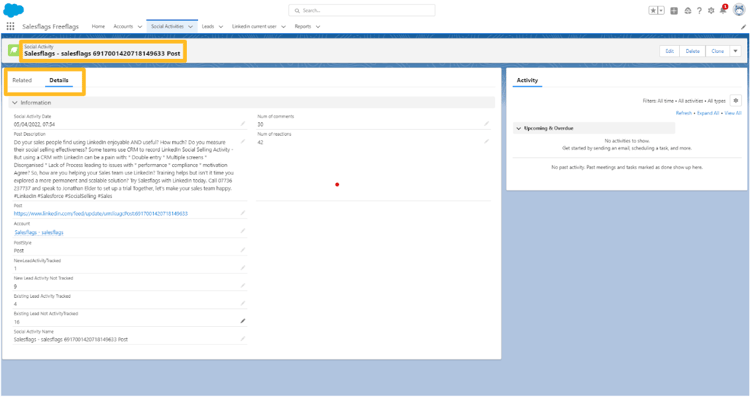Expand the LinkedIn current user dropdown chevron
The height and width of the screenshot is (397, 750).
coord(283,27)
